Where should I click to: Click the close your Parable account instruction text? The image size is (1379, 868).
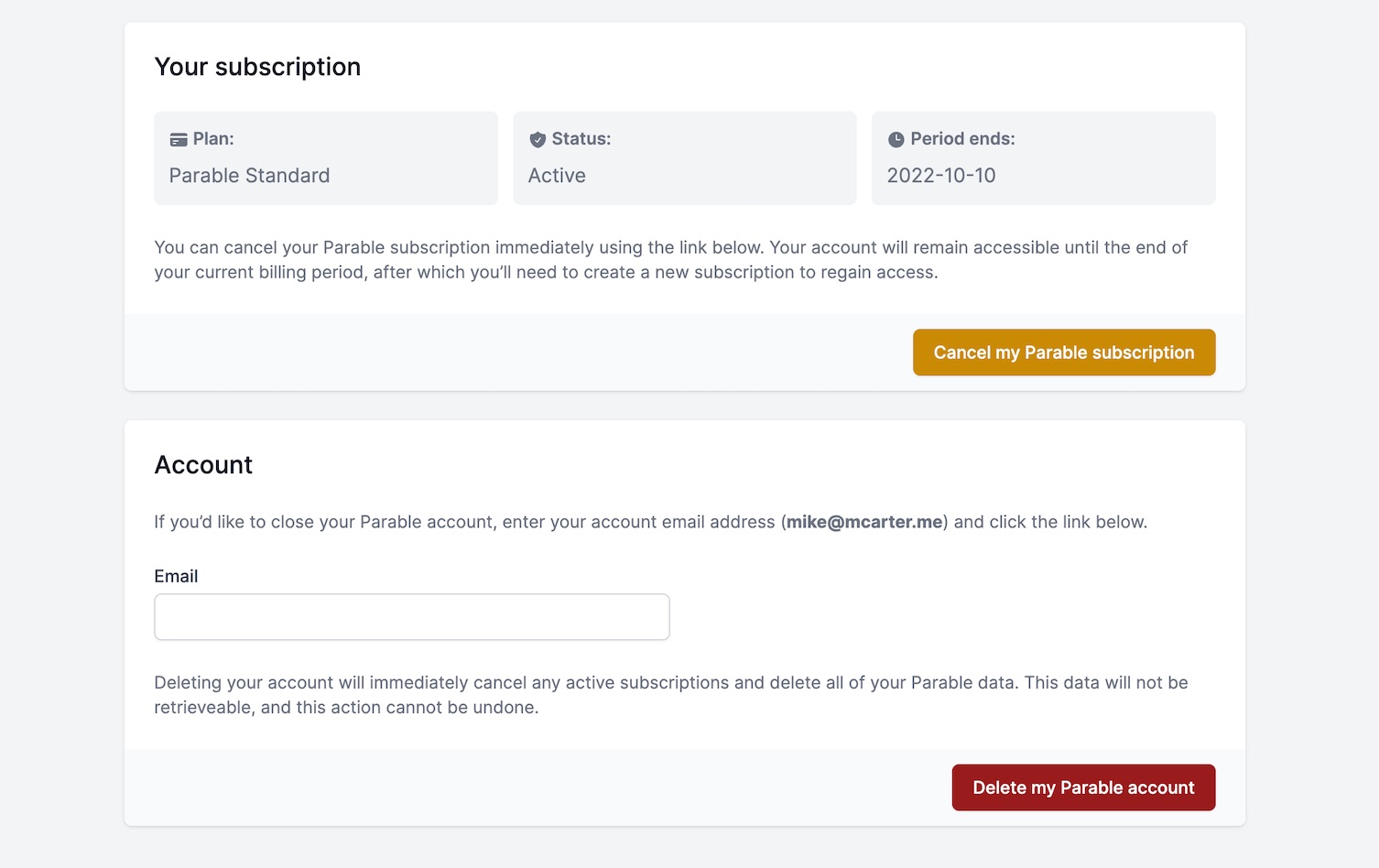click(650, 522)
